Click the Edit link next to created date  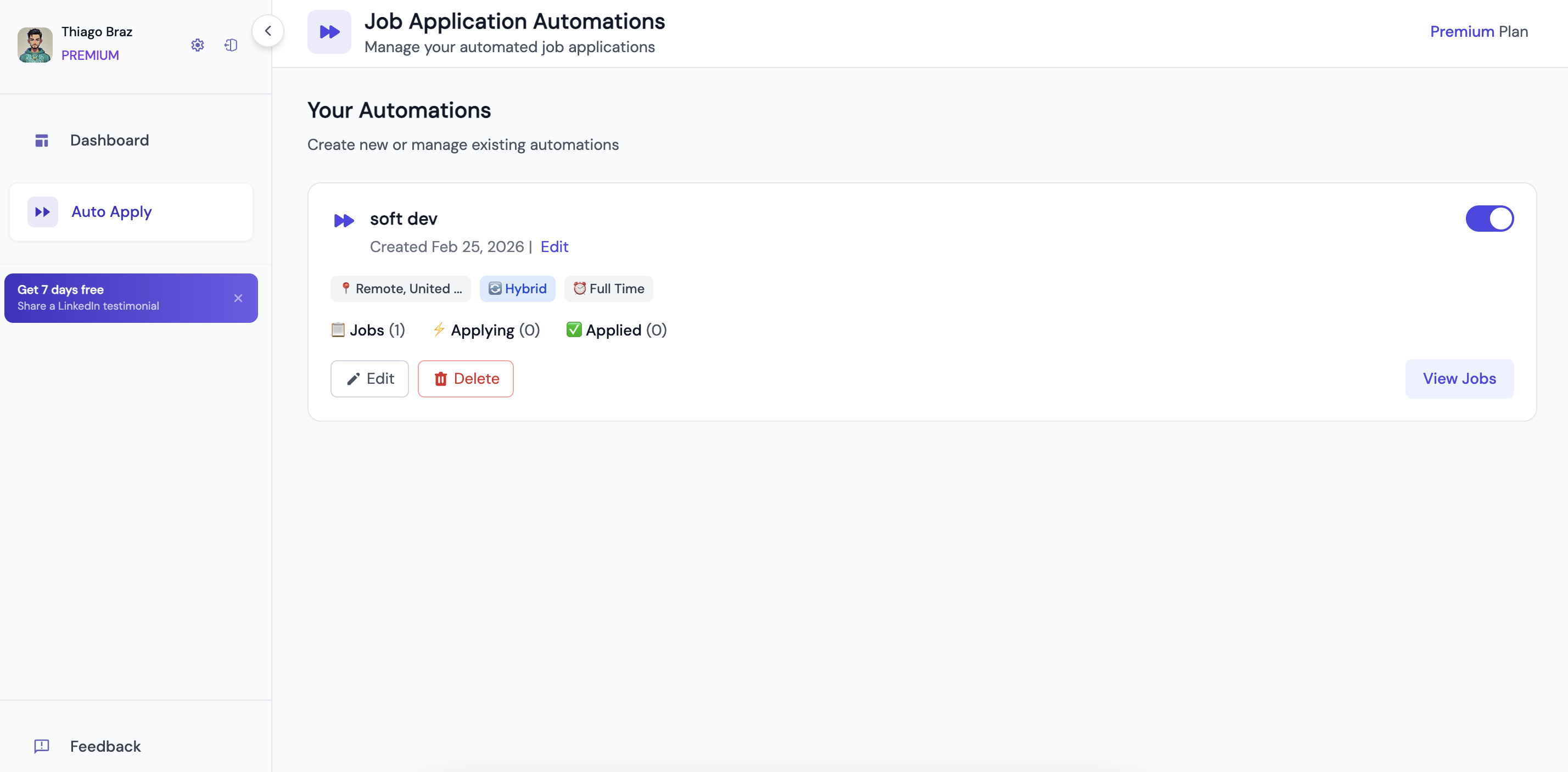click(x=554, y=247)
